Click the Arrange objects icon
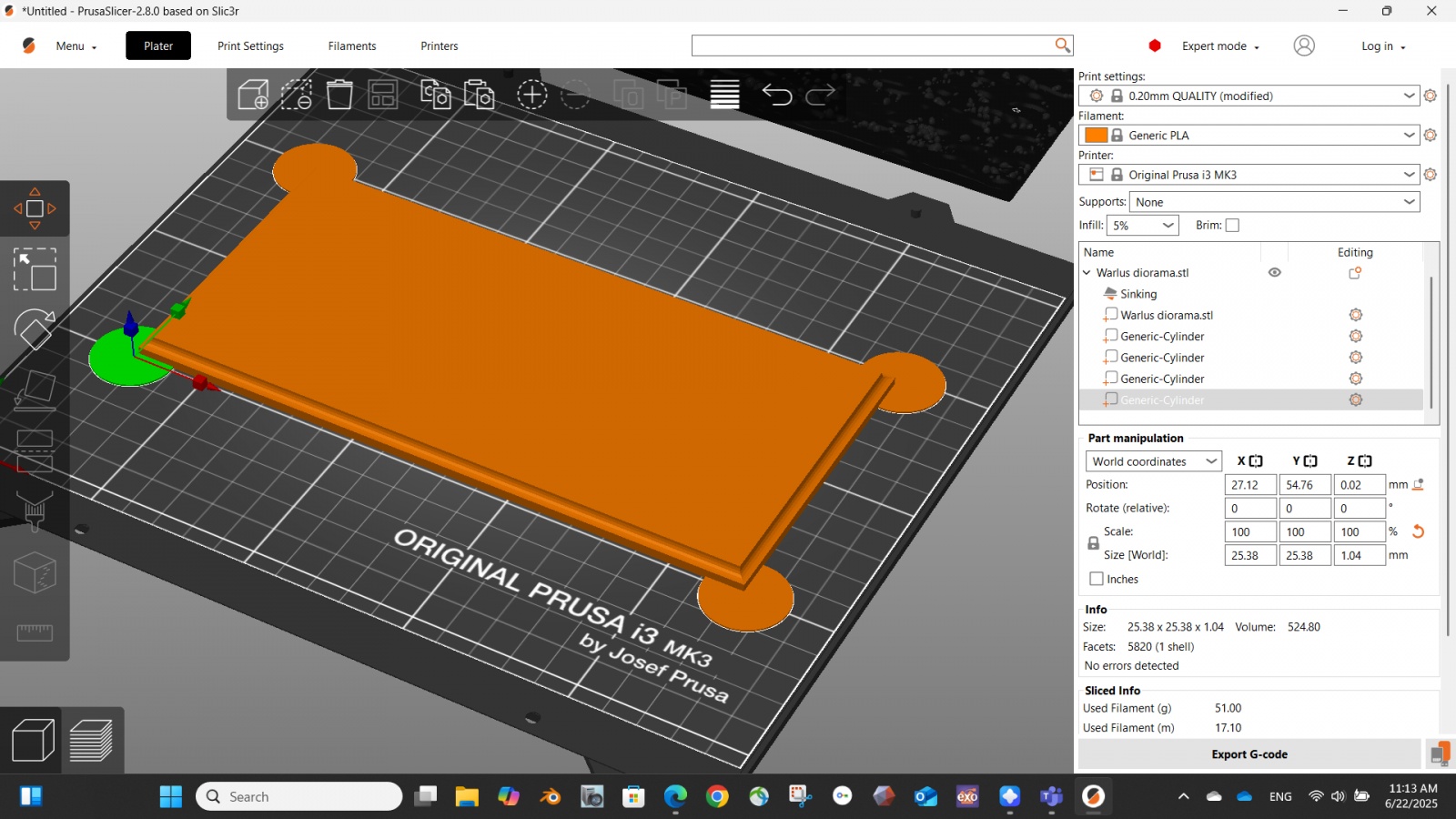 click(x=382, y=95)
